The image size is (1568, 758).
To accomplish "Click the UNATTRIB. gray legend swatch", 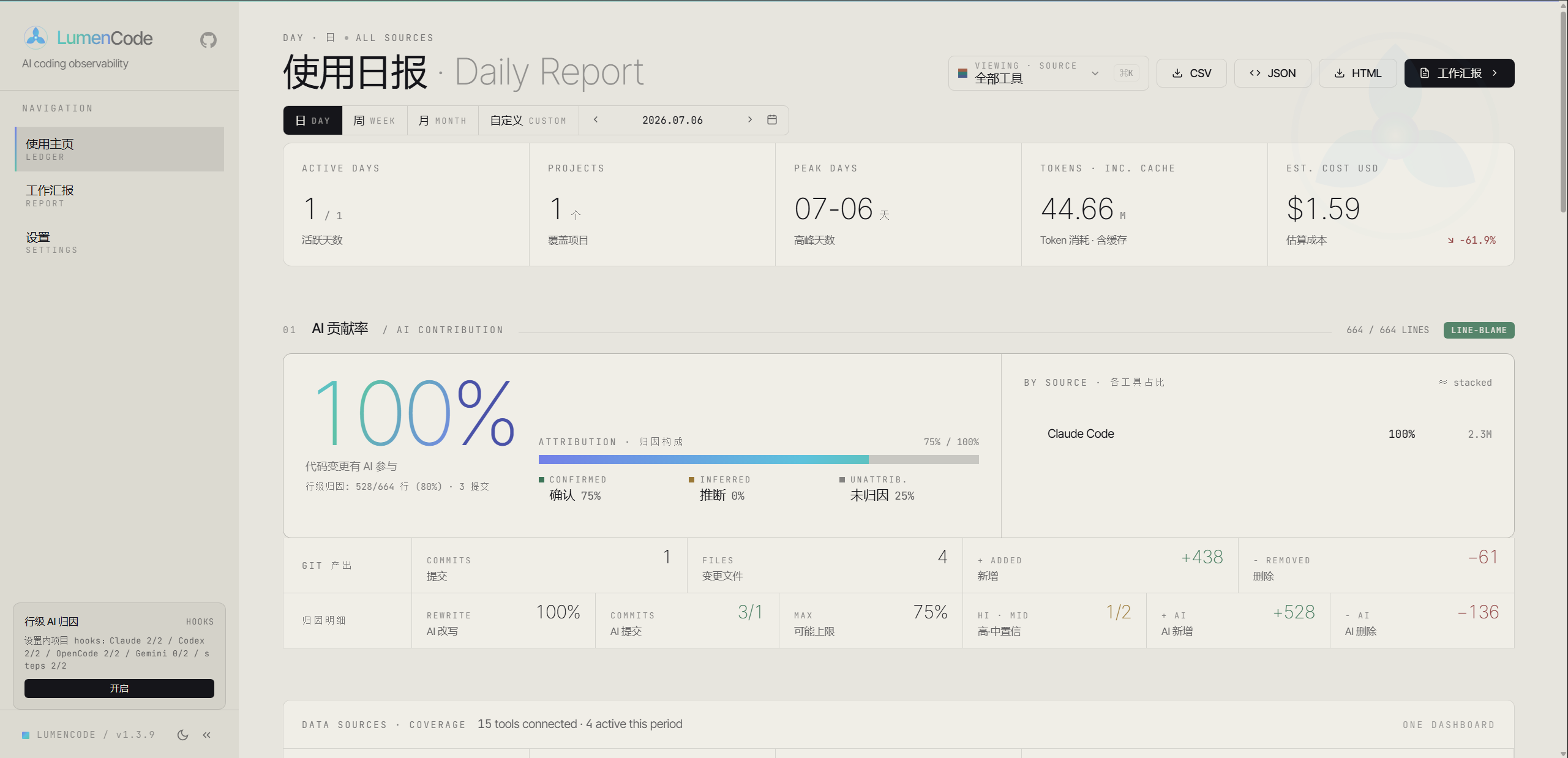I will [x=842, y=480].
